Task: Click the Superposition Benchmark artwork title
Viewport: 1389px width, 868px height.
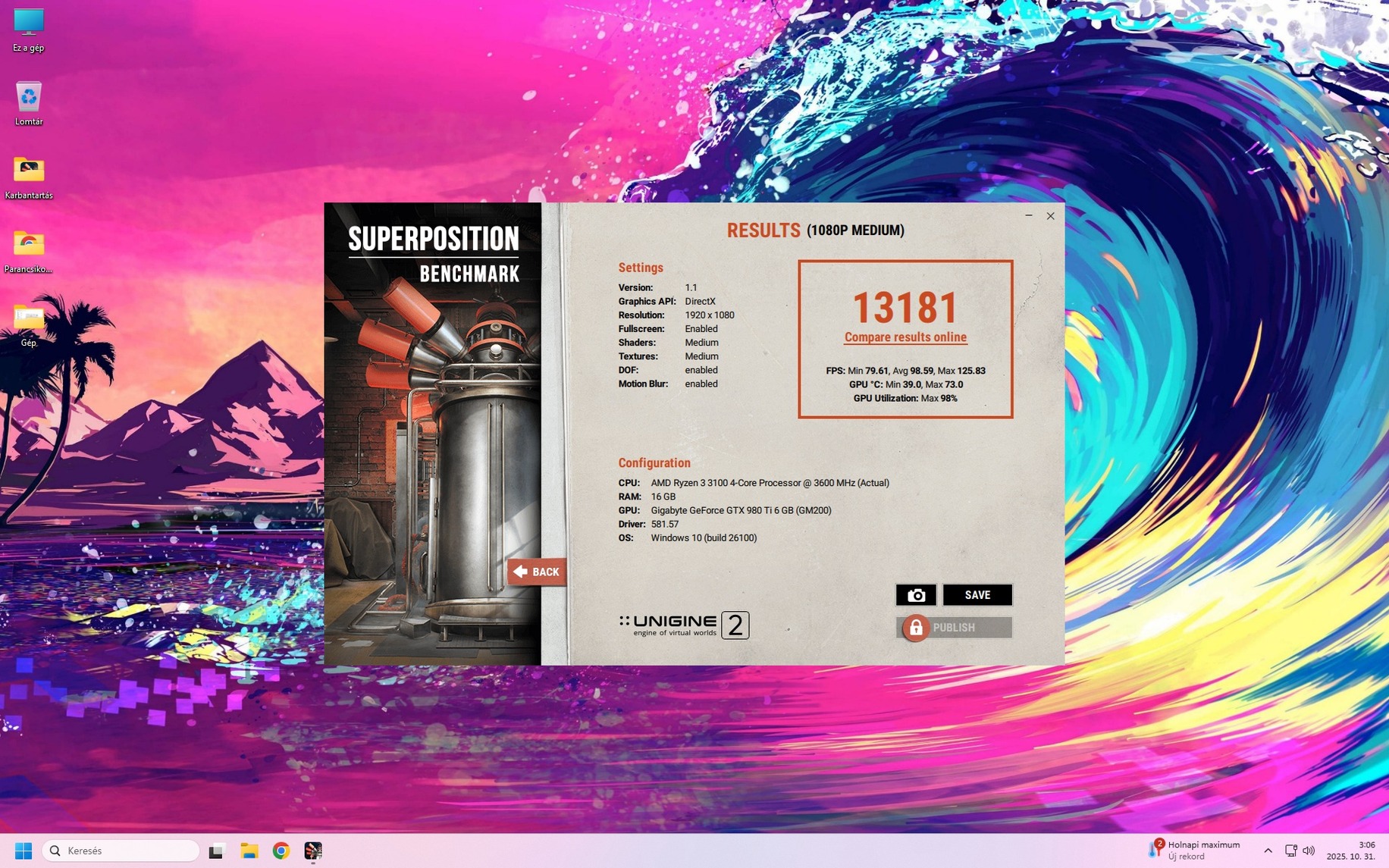Action: [434, 254]
